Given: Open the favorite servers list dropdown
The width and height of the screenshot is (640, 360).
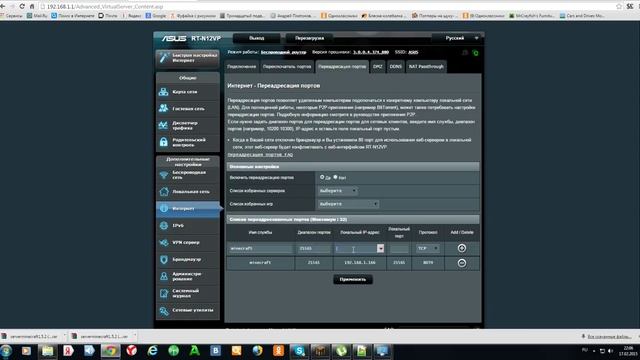Looking at the screenshot, I should 338,191.
